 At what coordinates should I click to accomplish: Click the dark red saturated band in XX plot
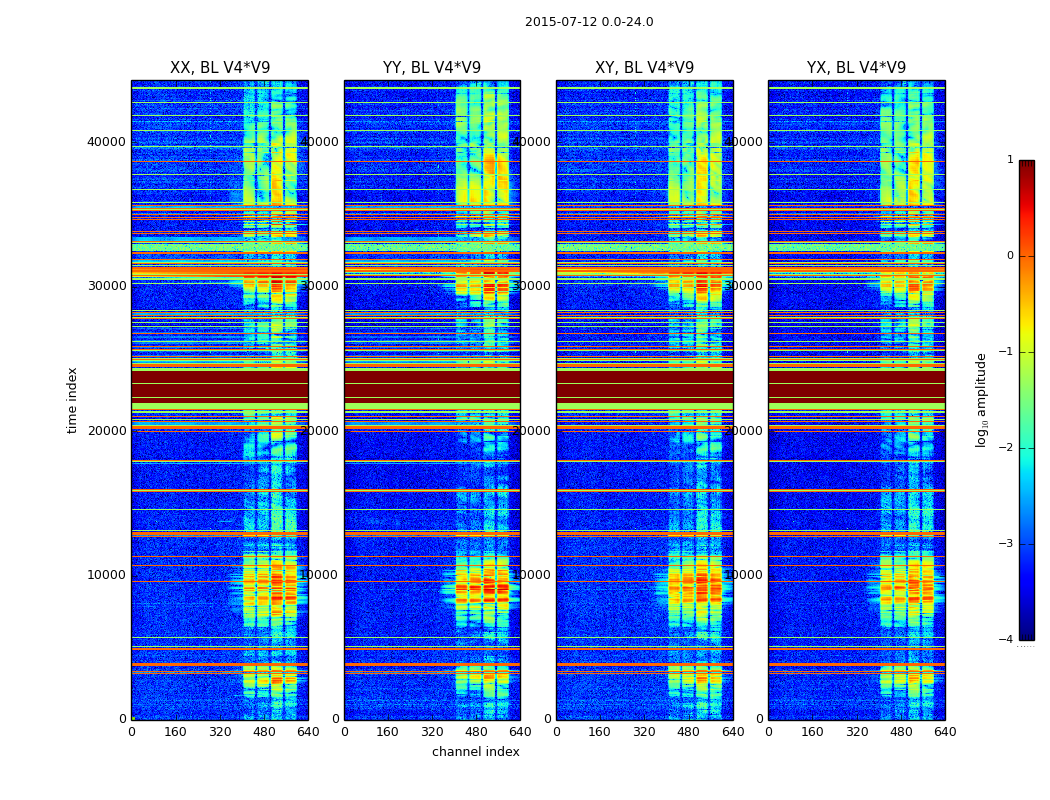click(220, 390)
